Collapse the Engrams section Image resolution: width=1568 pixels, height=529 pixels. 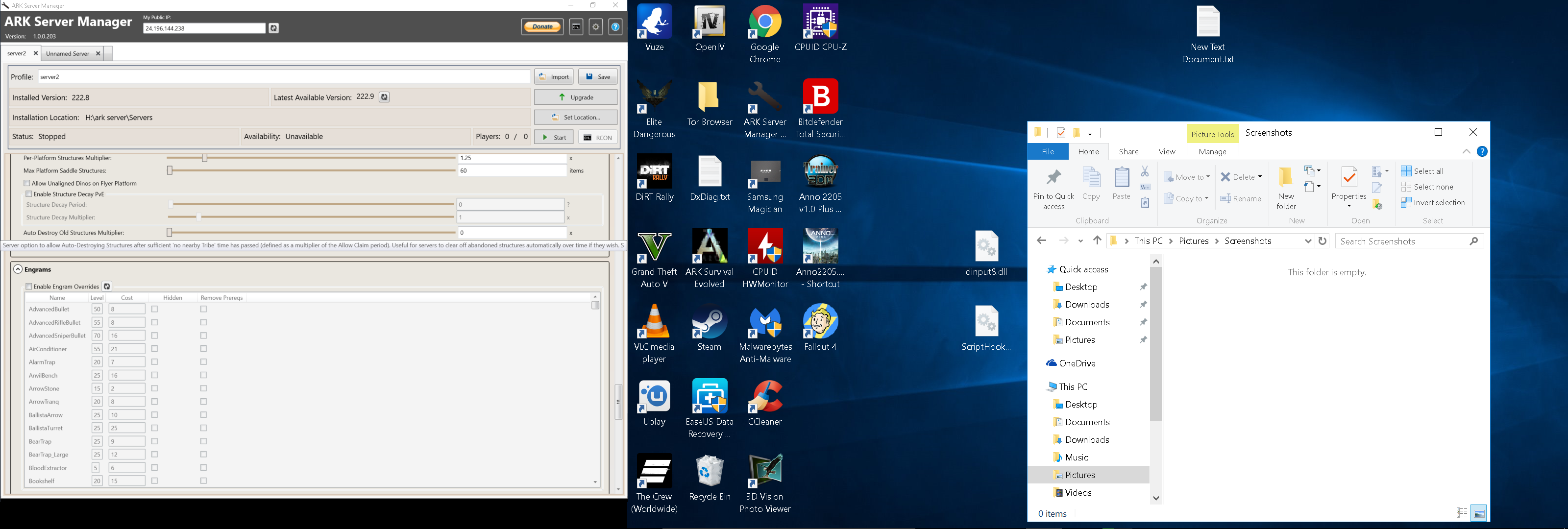18,269
